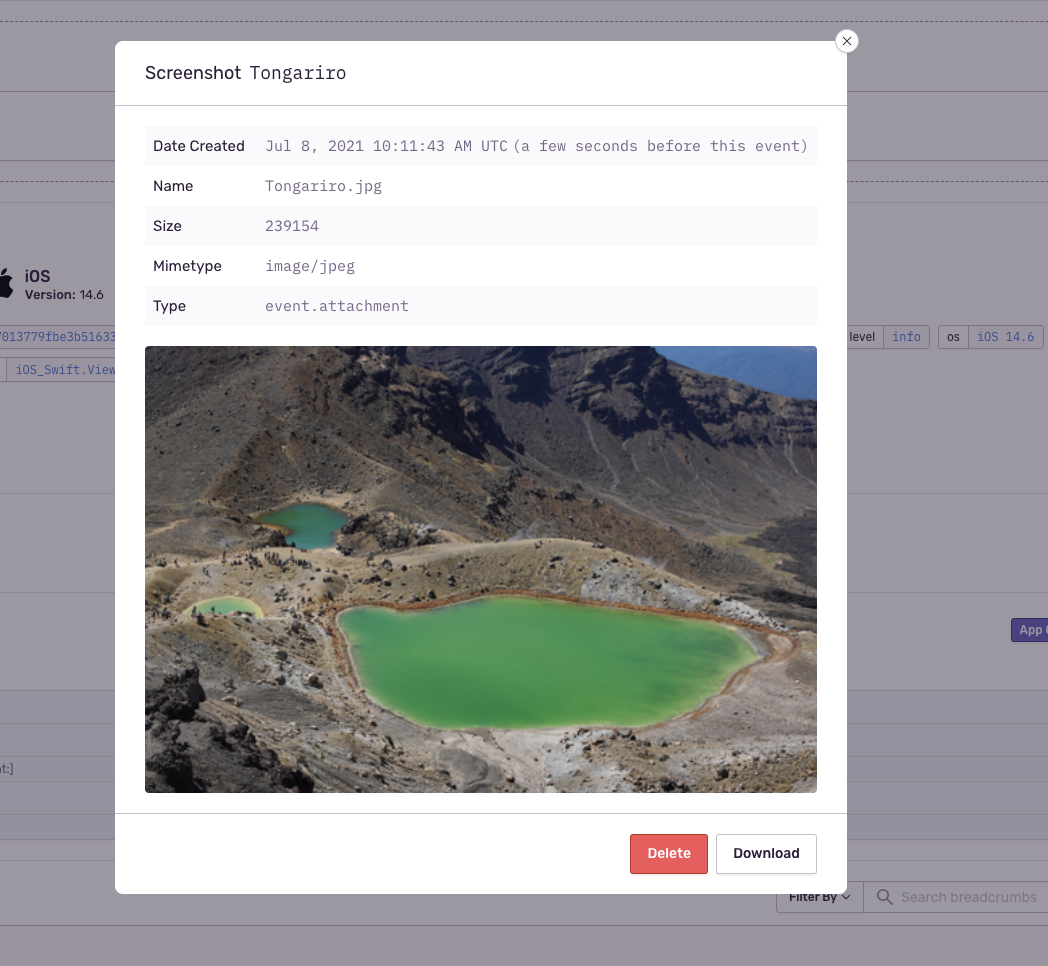Filter by iOS 14.6 tag value
The image size is (1048, 966).
point(1005,337)
